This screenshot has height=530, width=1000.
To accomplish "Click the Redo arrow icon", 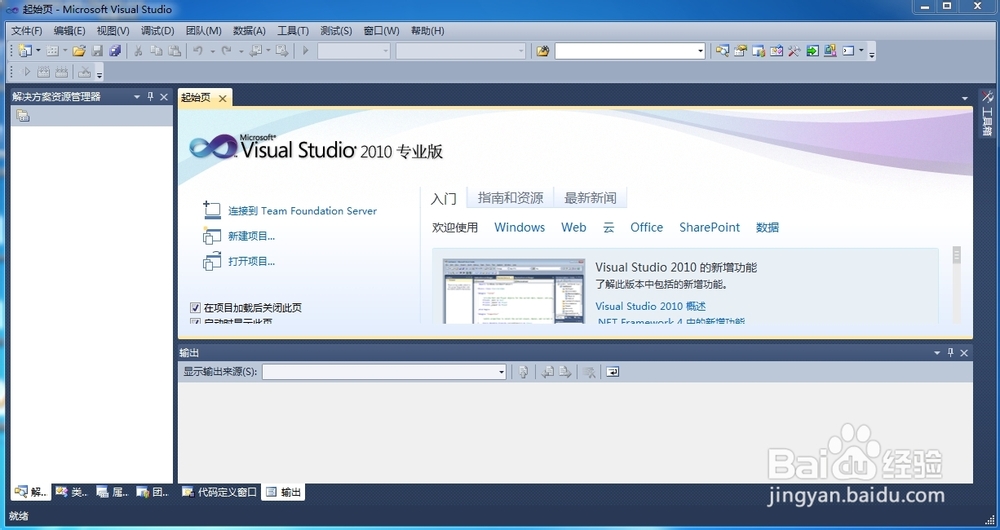I will (x=226, y=50).
